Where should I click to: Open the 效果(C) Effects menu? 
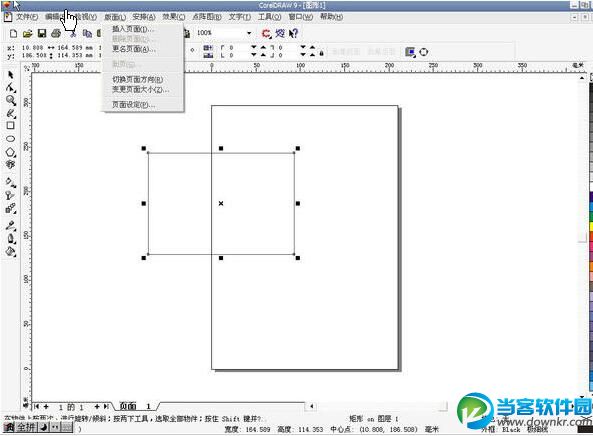[x=174, y=17]
